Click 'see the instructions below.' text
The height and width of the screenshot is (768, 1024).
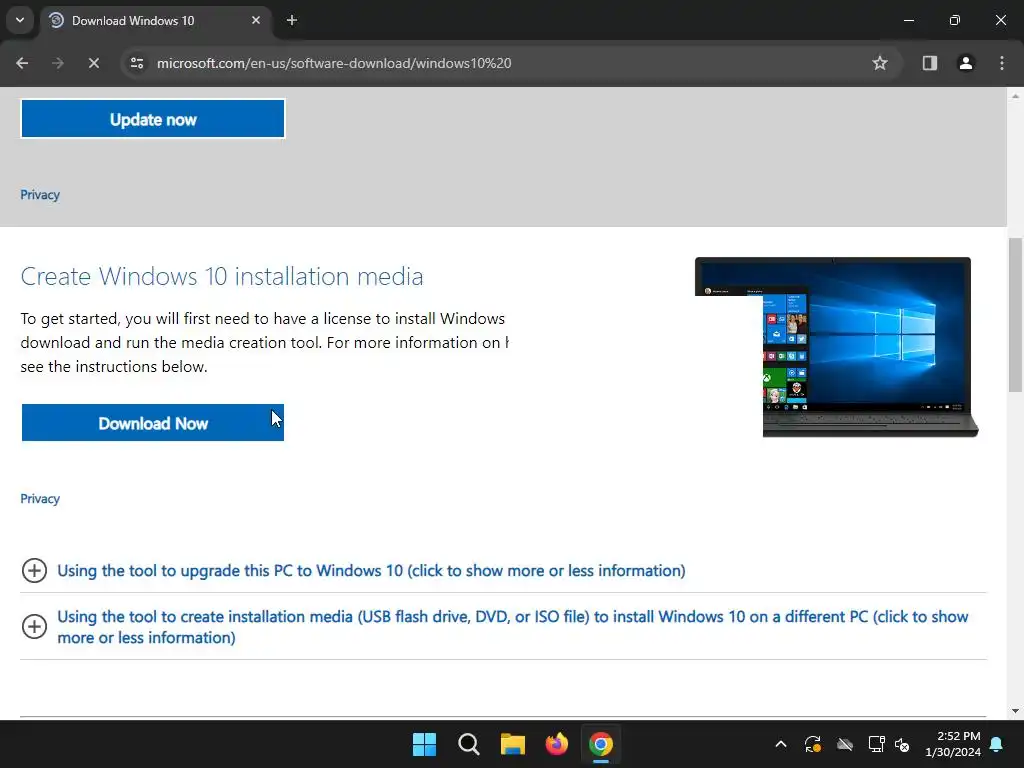[114, 366]
